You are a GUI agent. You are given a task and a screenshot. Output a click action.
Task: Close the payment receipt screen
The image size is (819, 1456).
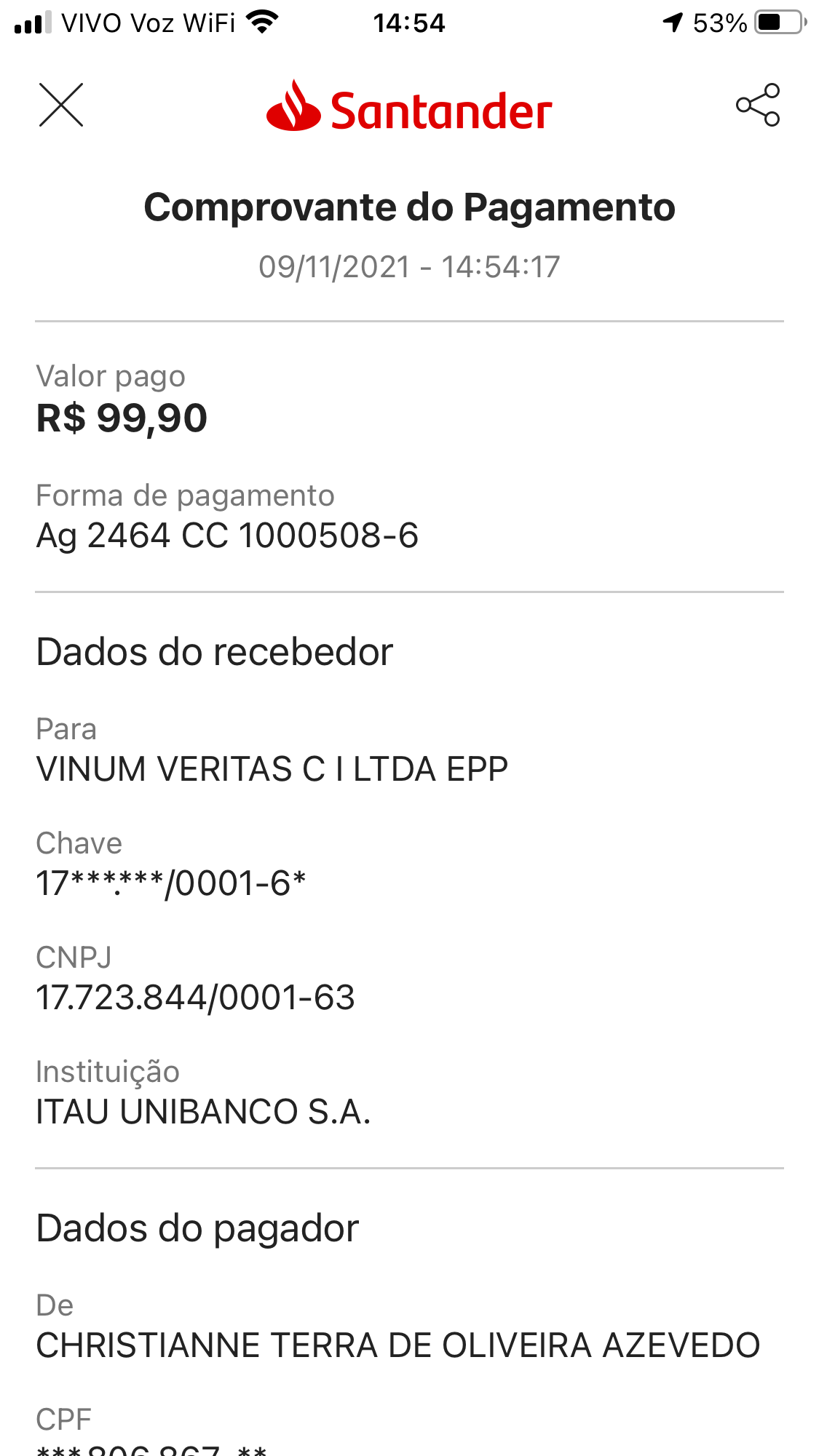[61, 105]
